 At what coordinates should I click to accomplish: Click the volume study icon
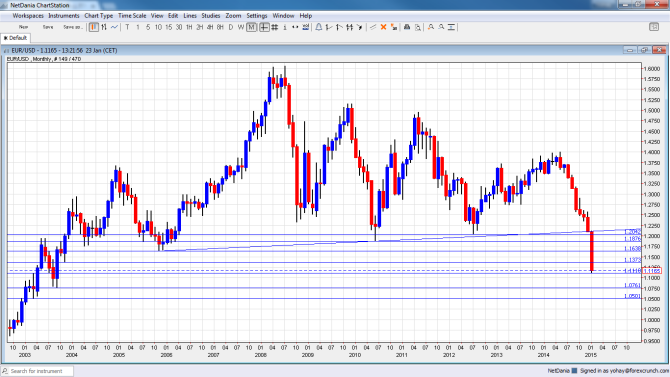click(306, 27)
